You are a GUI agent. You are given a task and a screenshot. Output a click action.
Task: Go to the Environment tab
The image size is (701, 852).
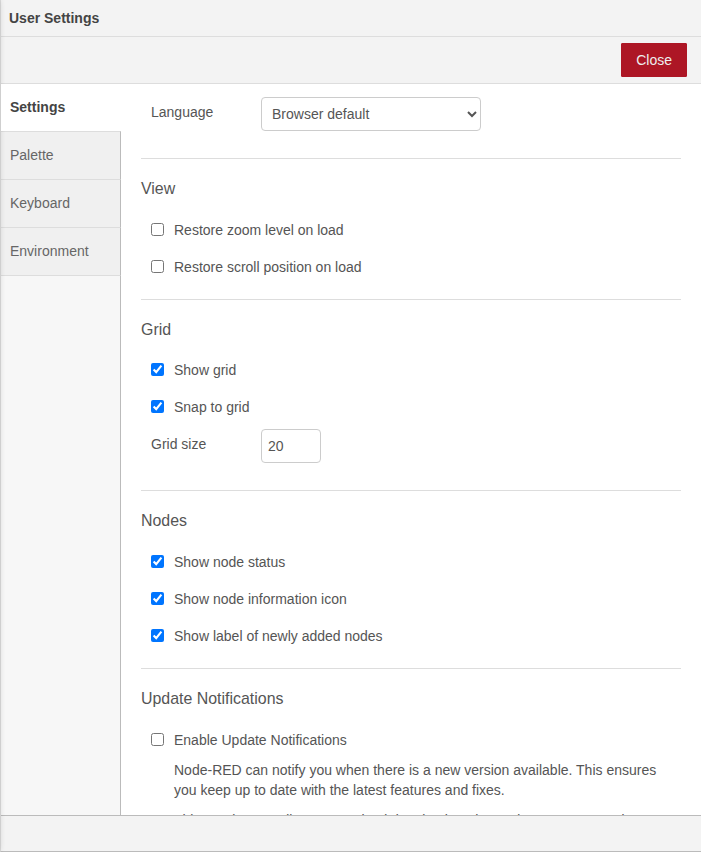(x=60, y=251)
